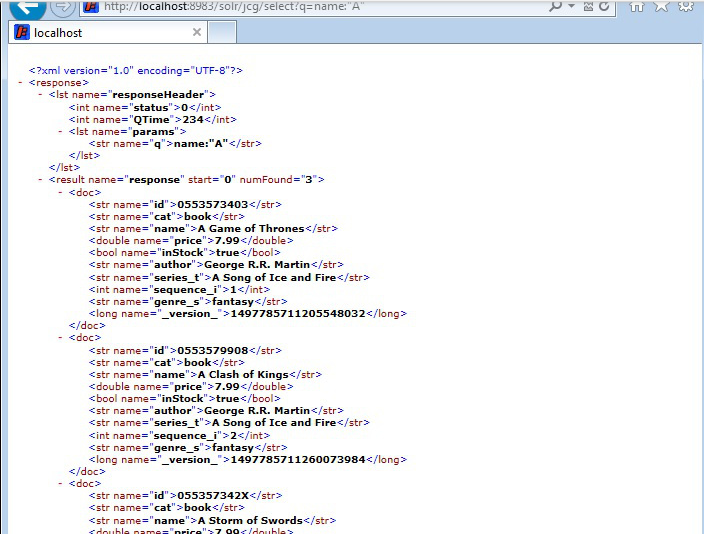Open the Tools gear icon
This screenshot has height=534, width=704.
tap(685, 6)
